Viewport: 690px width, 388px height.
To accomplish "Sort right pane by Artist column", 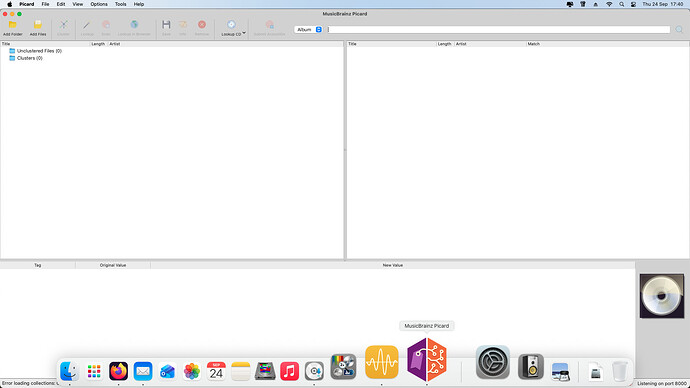I will [x=489, y=44].
